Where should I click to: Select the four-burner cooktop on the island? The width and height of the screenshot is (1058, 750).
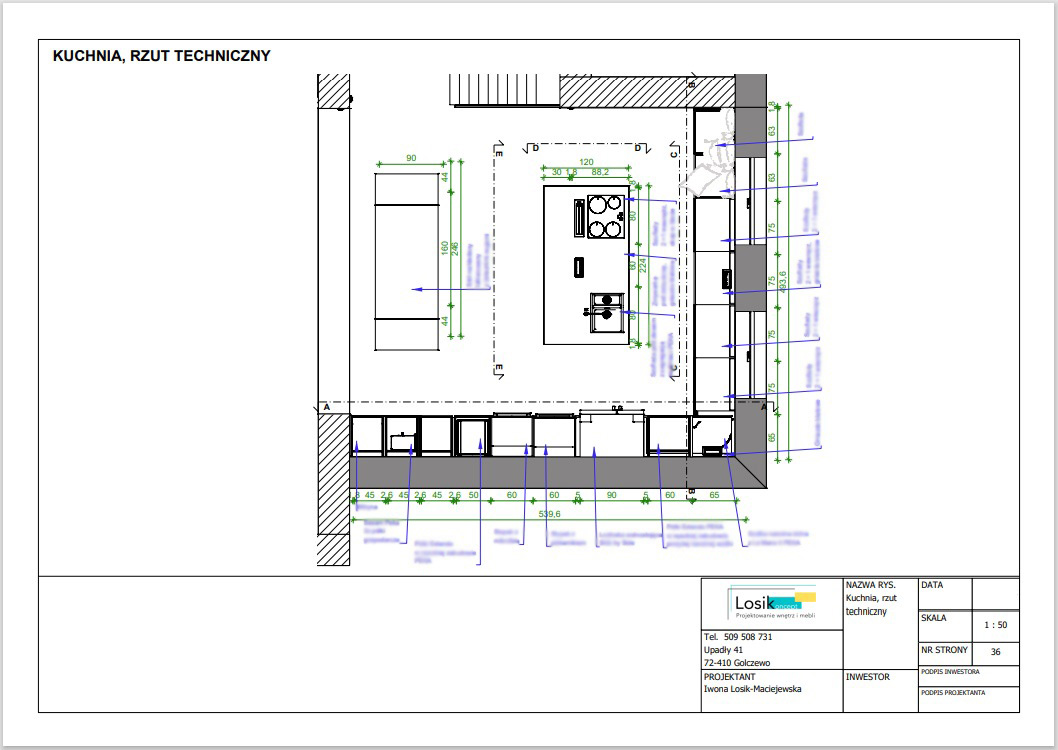[x=603, y=217]
